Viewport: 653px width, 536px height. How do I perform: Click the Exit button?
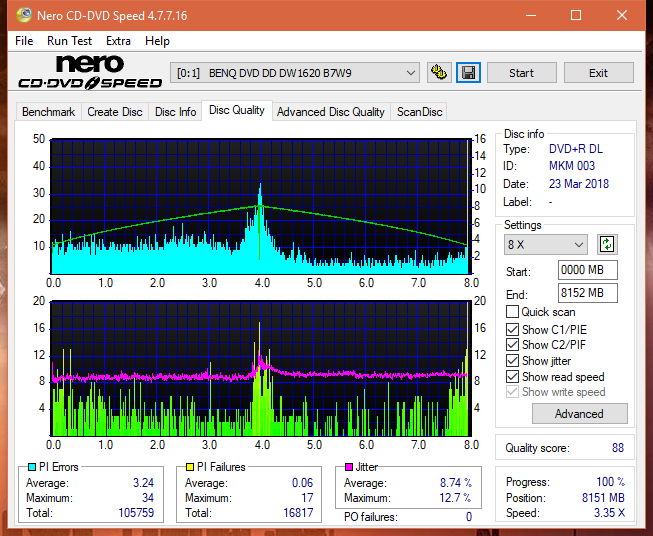click(598, 73)
